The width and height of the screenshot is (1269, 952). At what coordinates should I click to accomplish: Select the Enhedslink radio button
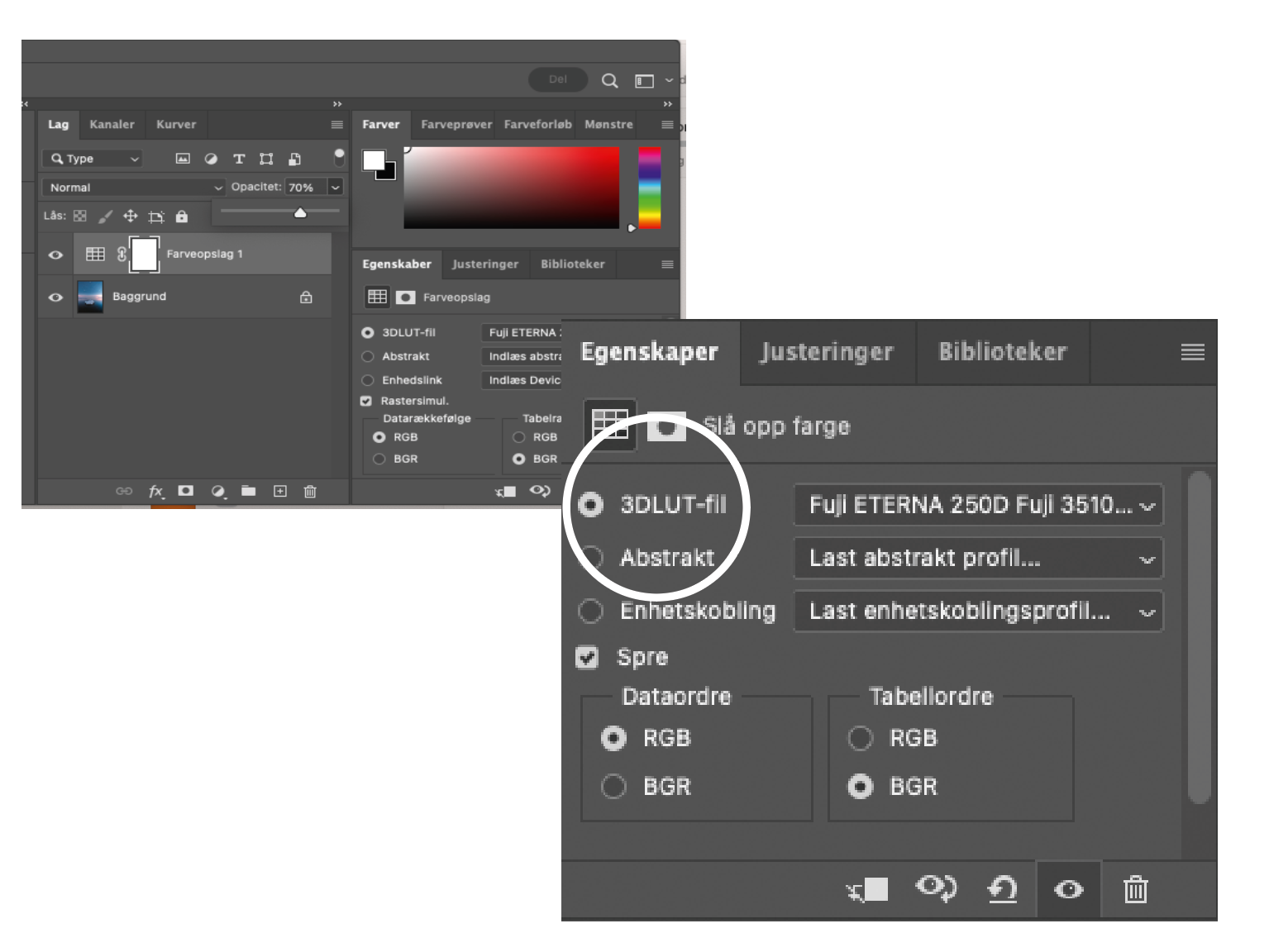pyautogui.click(x=368, y=380)
